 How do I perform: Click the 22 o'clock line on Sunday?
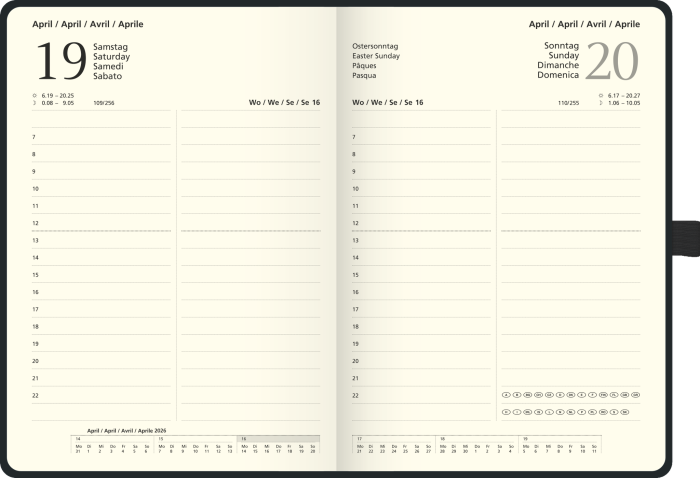click(420, 395)
